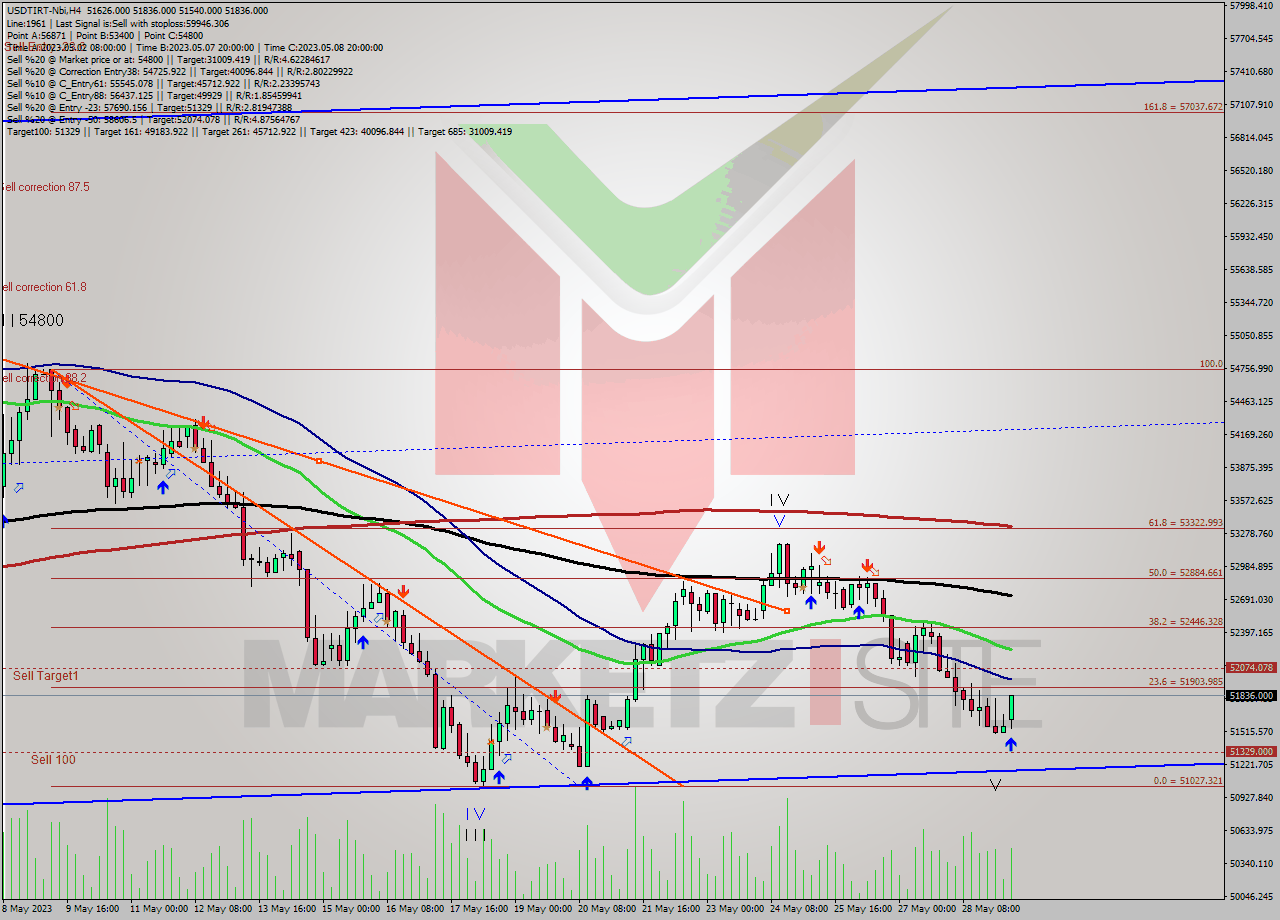Click the '9 May 16:00' date label

click(x=92, y=909)
